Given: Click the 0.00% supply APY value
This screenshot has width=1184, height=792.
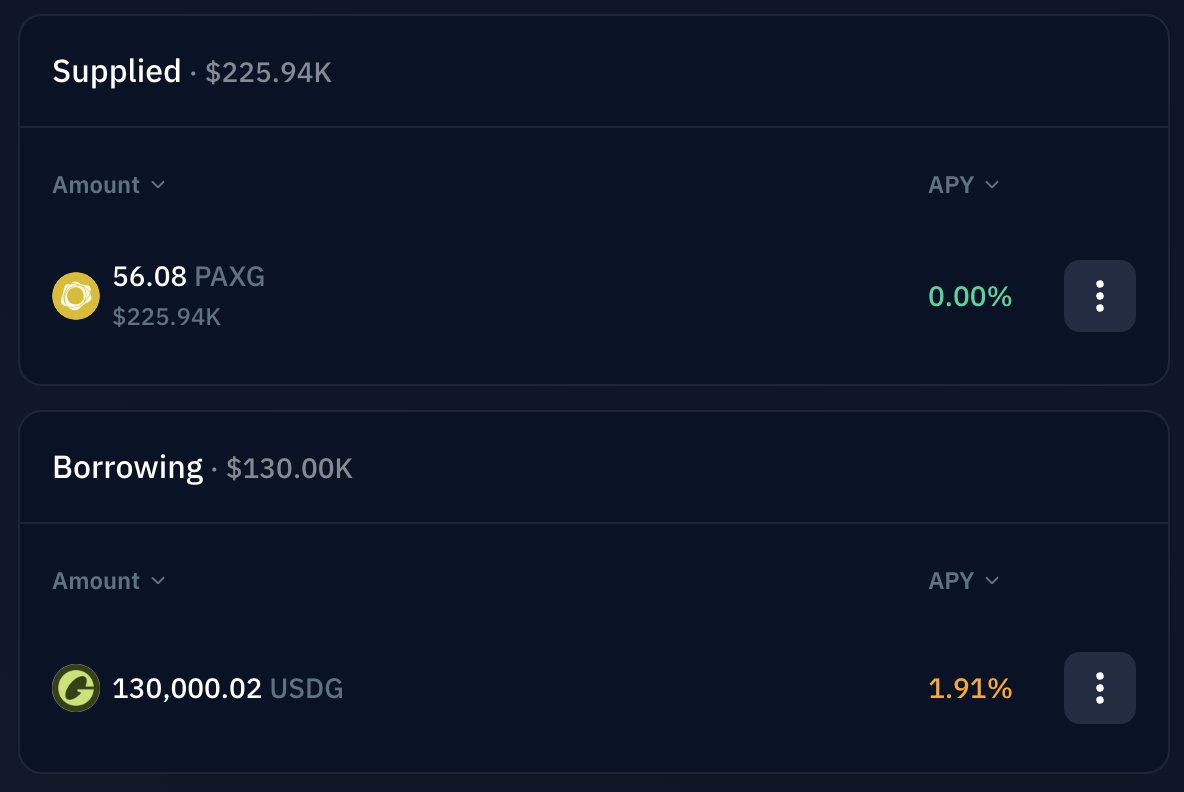Looking at the screenshot, I should (970, 296).
